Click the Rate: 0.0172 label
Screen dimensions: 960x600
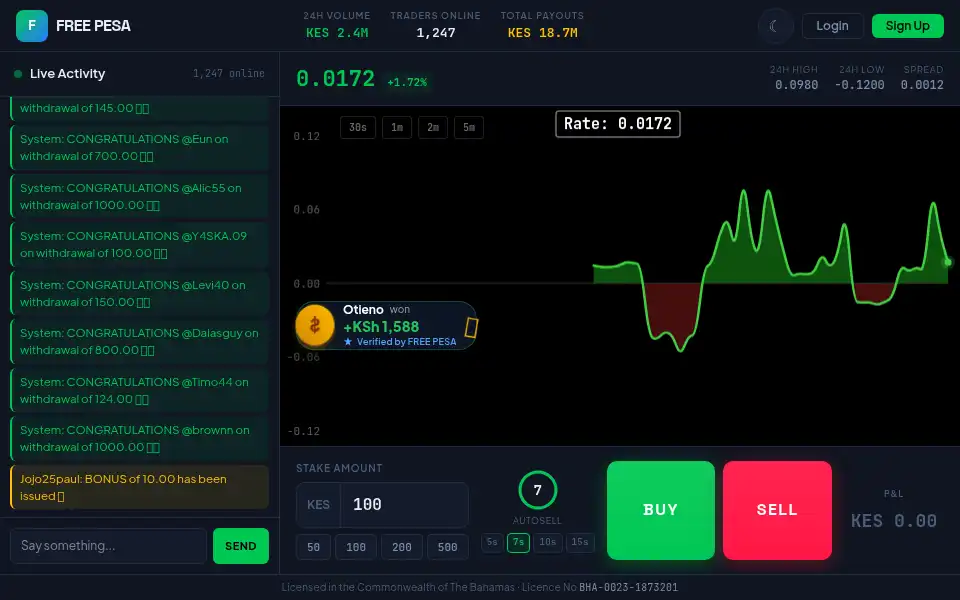click(618, 124)
